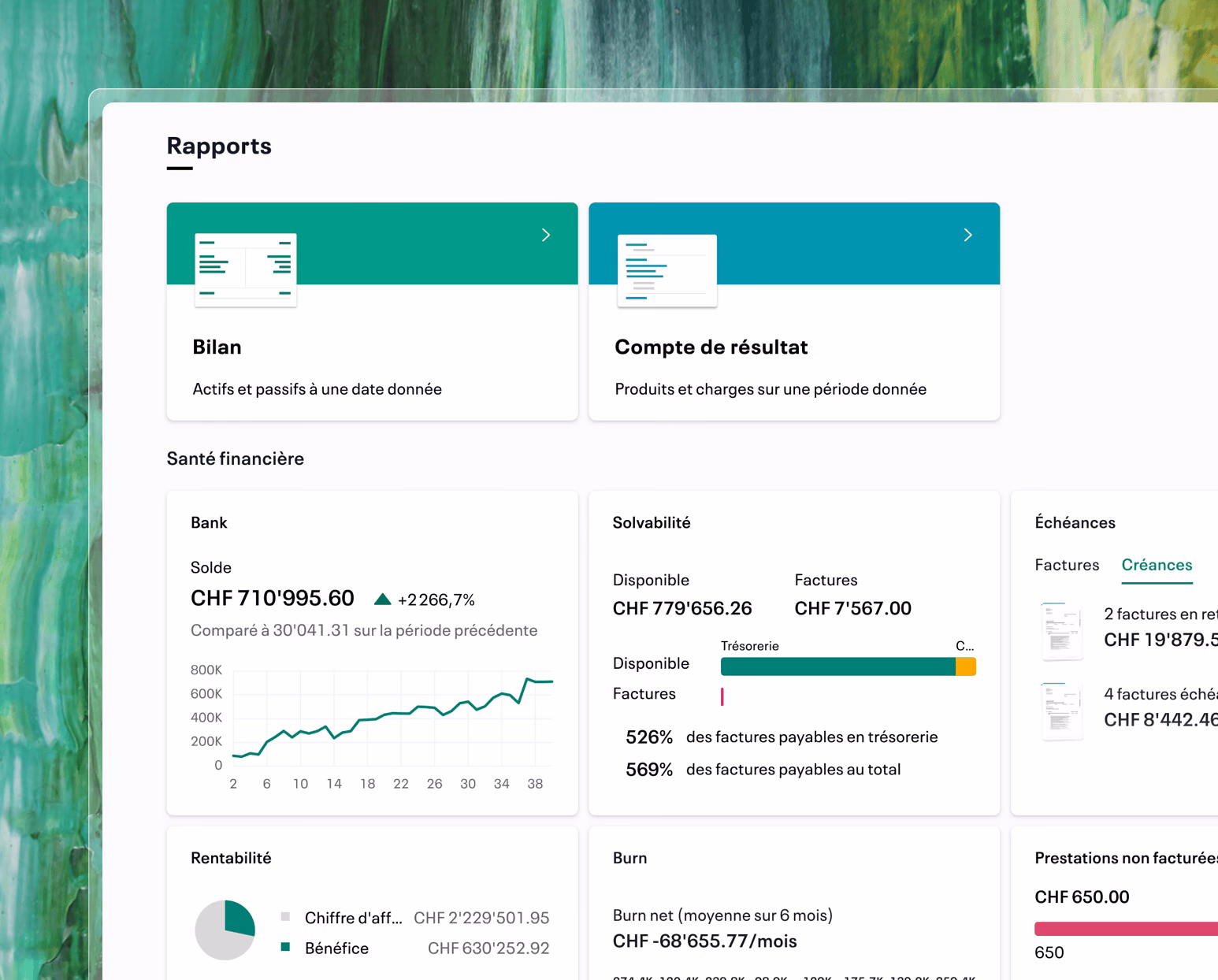Click the grey Chiffre d'affaires legend square
1218x980 pixels.
[285, 916]
